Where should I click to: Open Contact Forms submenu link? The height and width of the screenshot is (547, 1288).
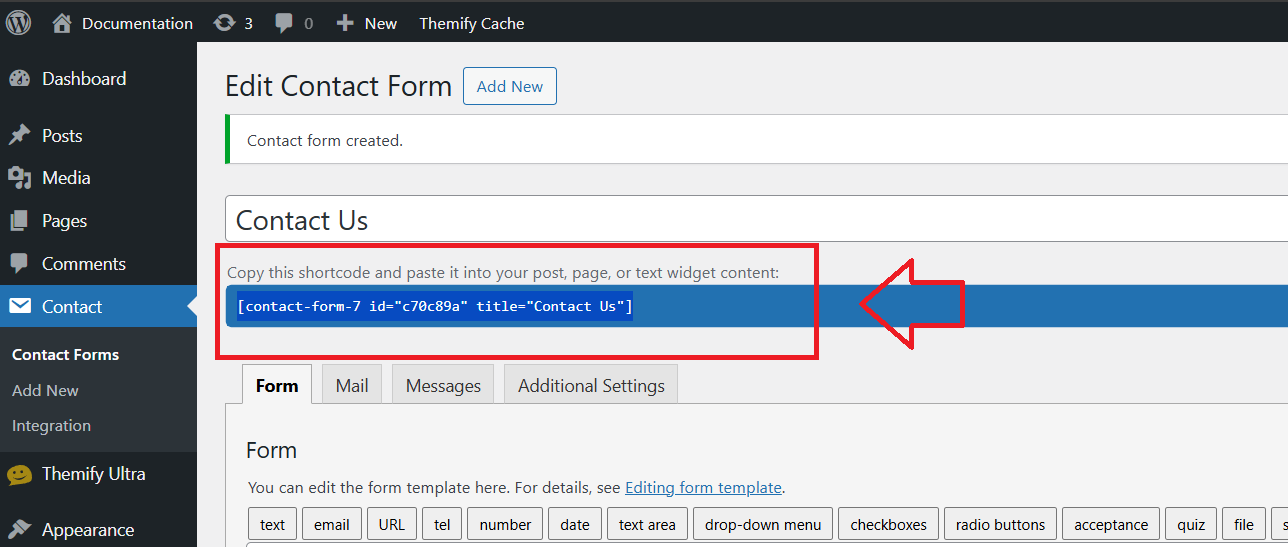[x=65, y=355]
